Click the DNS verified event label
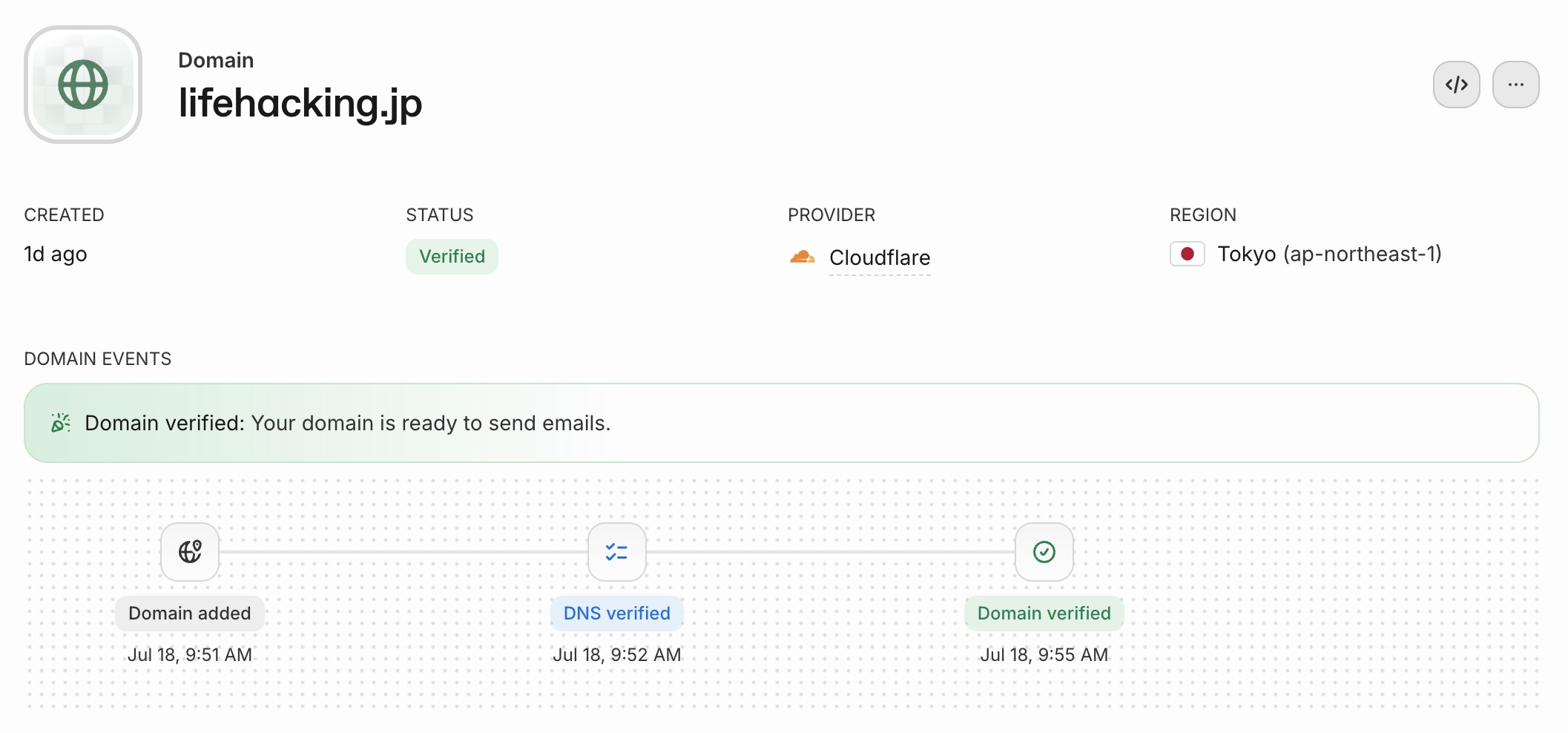Image resolution: width=1568 pixels, height=733 pixels. pyautogui.click(x=616, y=614)
